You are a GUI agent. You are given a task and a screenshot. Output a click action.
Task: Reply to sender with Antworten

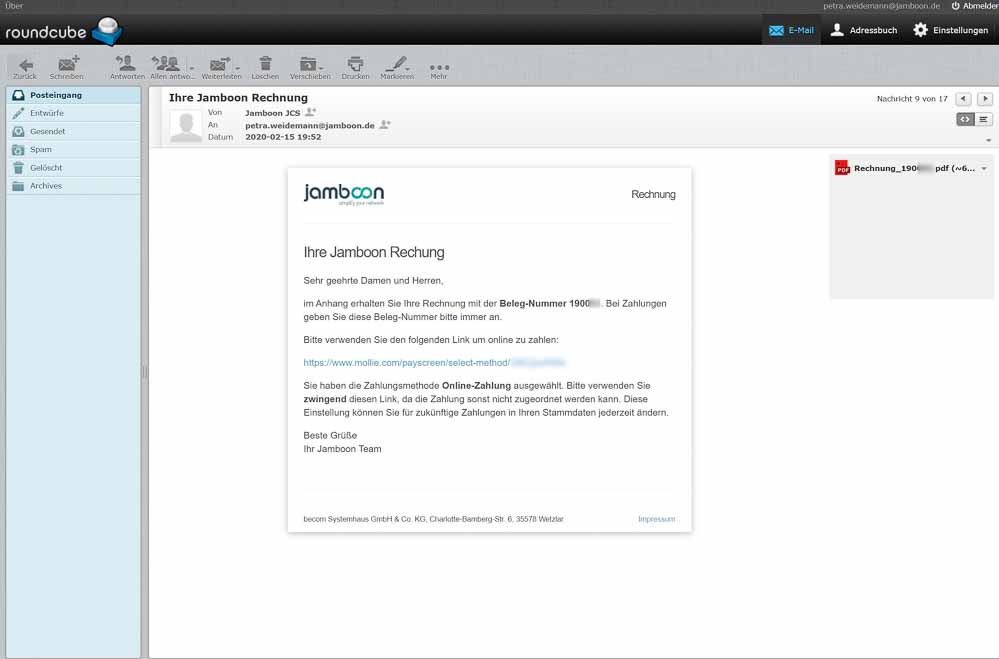click(x=127, y=68)
